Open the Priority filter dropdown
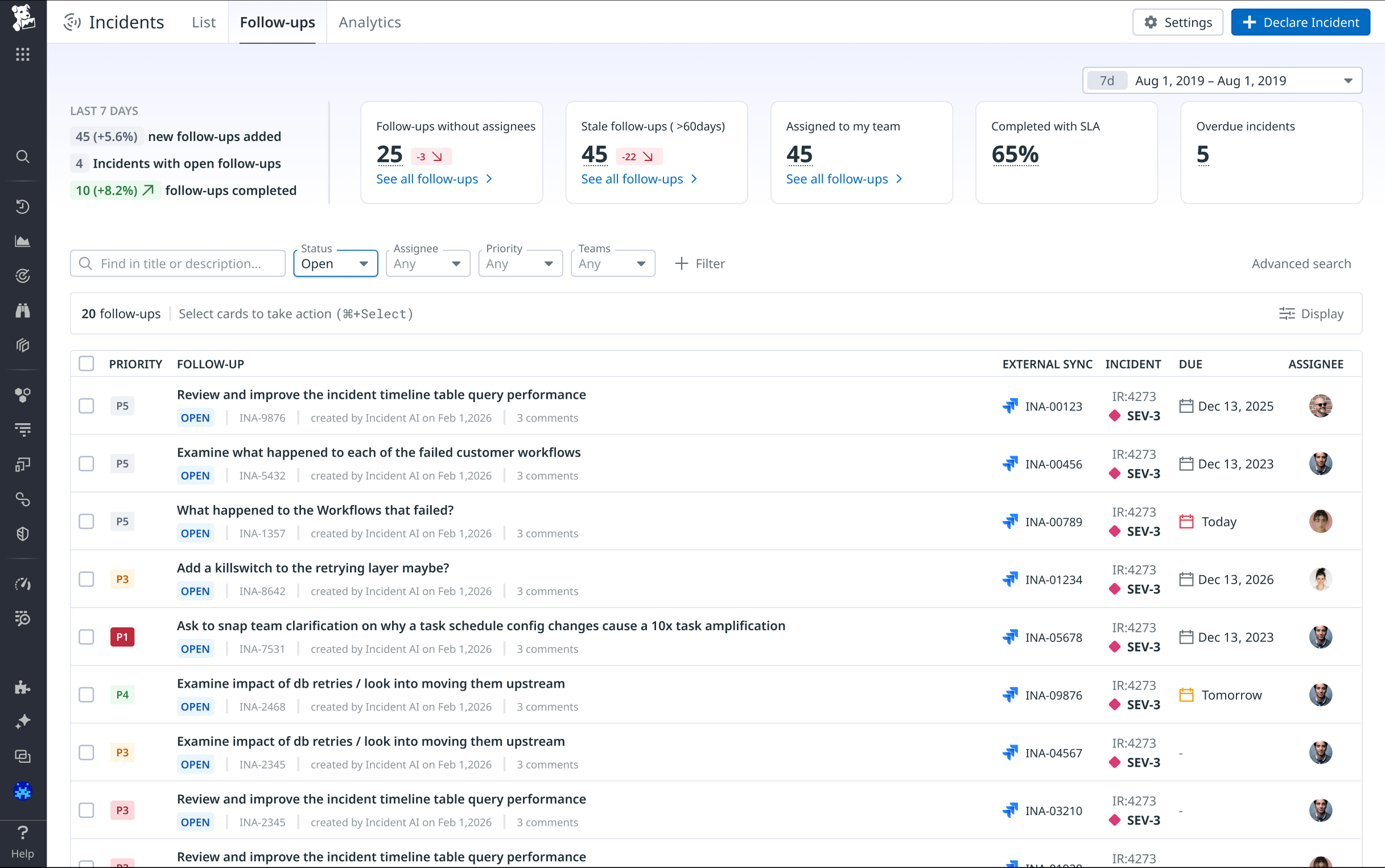1385x868 pixels. pos(520,263)
